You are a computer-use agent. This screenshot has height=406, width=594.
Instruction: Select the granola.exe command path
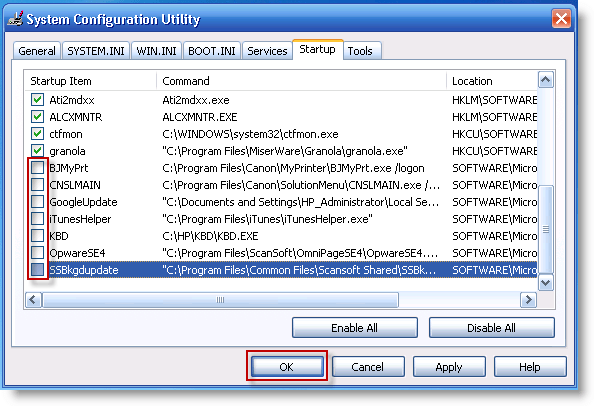coord(285,151)
